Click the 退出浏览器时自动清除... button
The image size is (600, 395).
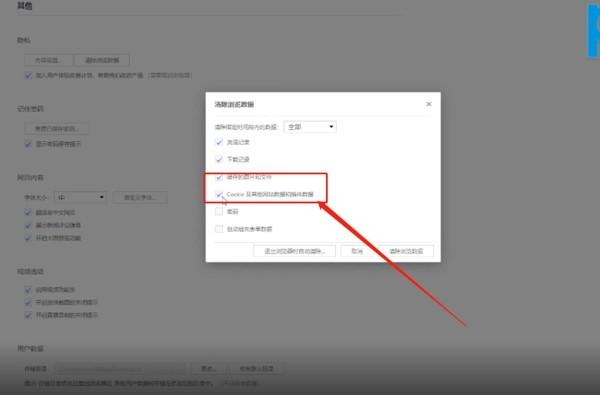coord(294,251)
